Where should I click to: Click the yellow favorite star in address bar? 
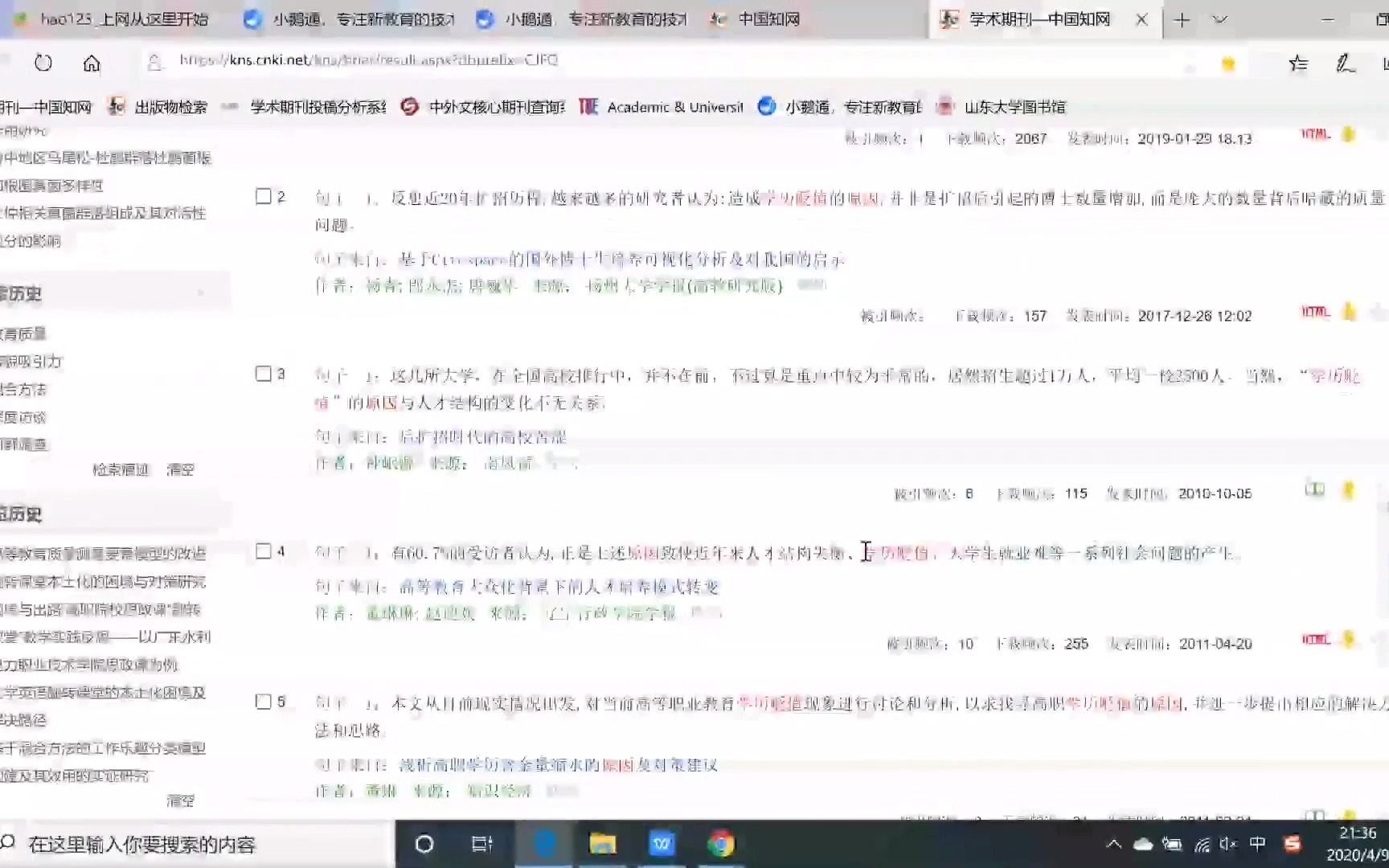(1227, 63)
